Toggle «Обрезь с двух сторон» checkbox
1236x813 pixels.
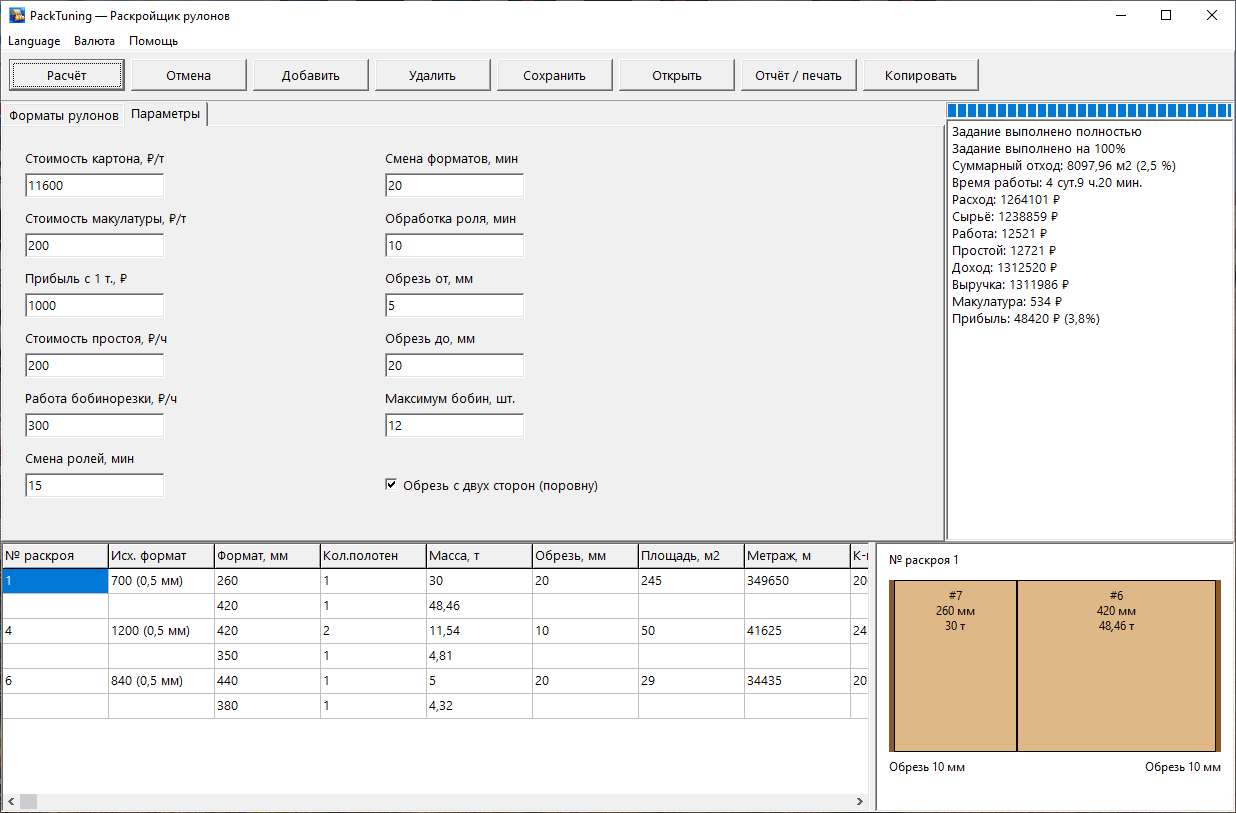(391, 485)
